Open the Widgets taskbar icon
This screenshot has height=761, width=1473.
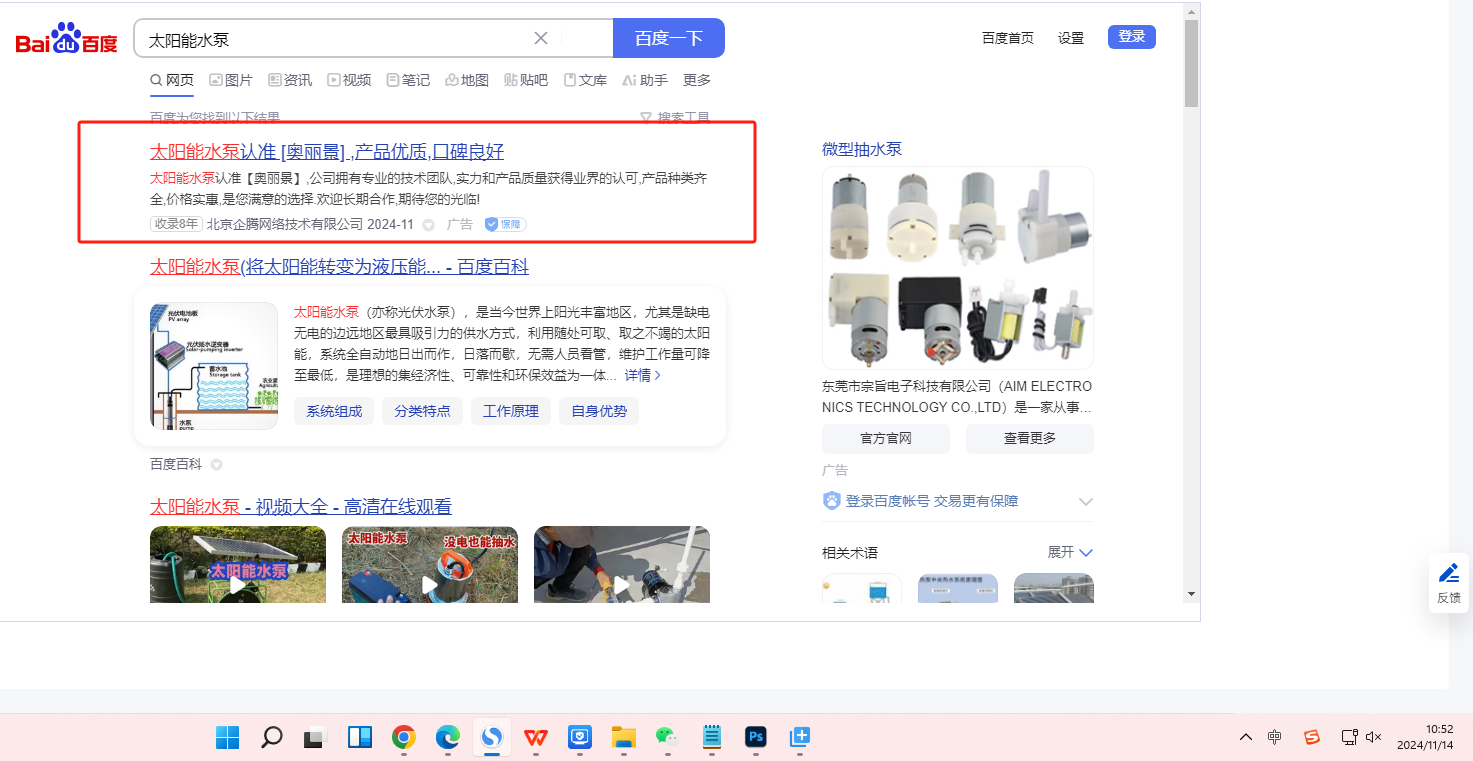[x=360, y=738]
